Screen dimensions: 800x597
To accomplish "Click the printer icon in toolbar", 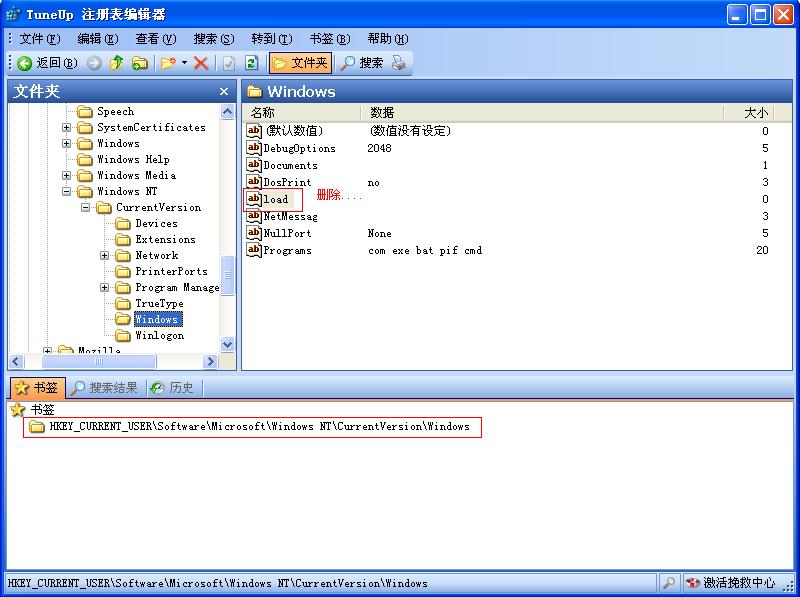I will (x=398, y=63).
